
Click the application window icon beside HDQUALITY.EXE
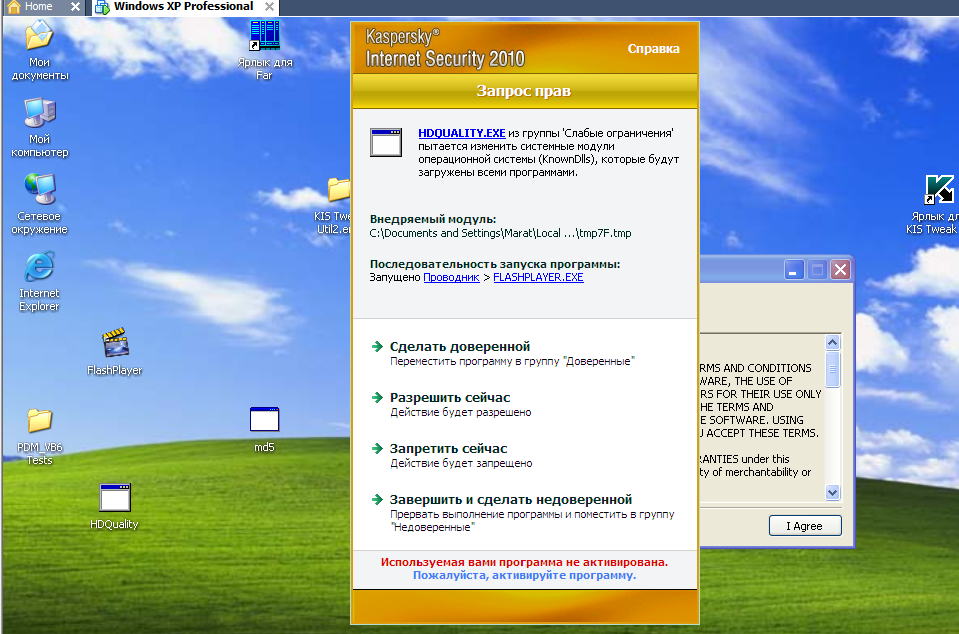[386, 142]
